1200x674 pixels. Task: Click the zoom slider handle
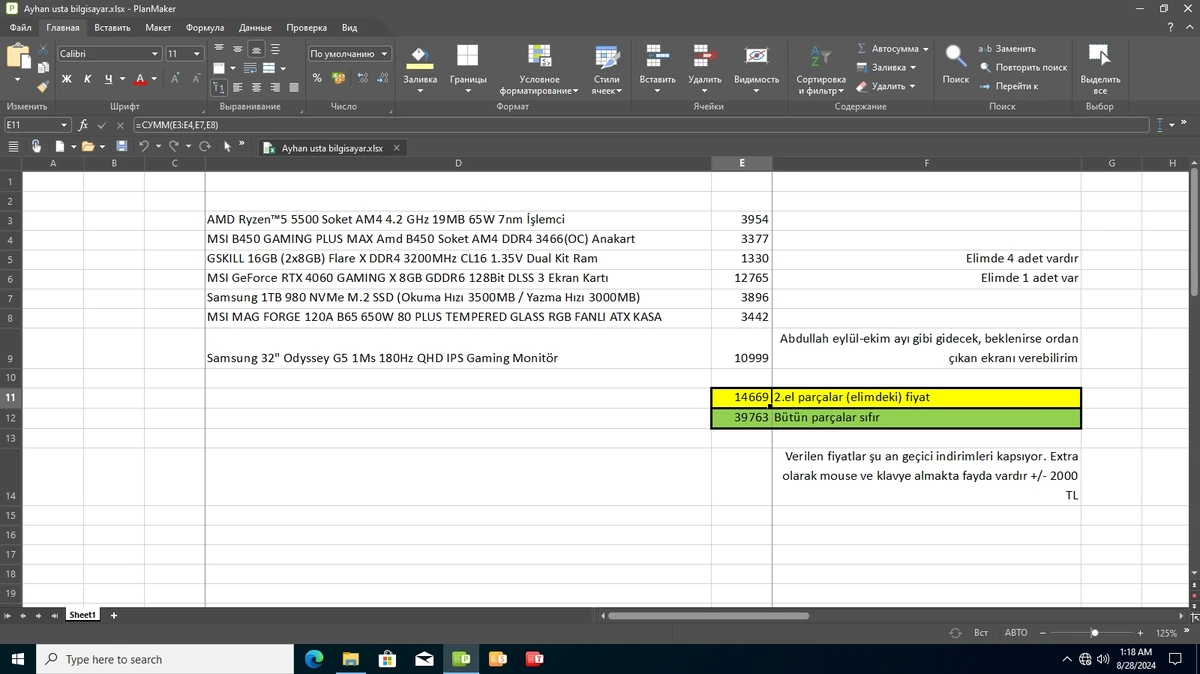(x=1095, y=633)
